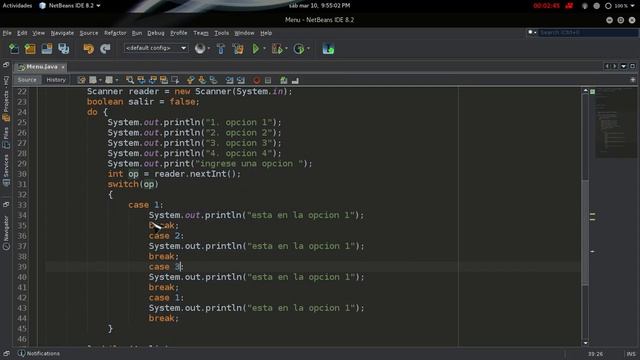Expand the Profile Project dropdown arrow

pyautogui.click(x=308, y=49)
